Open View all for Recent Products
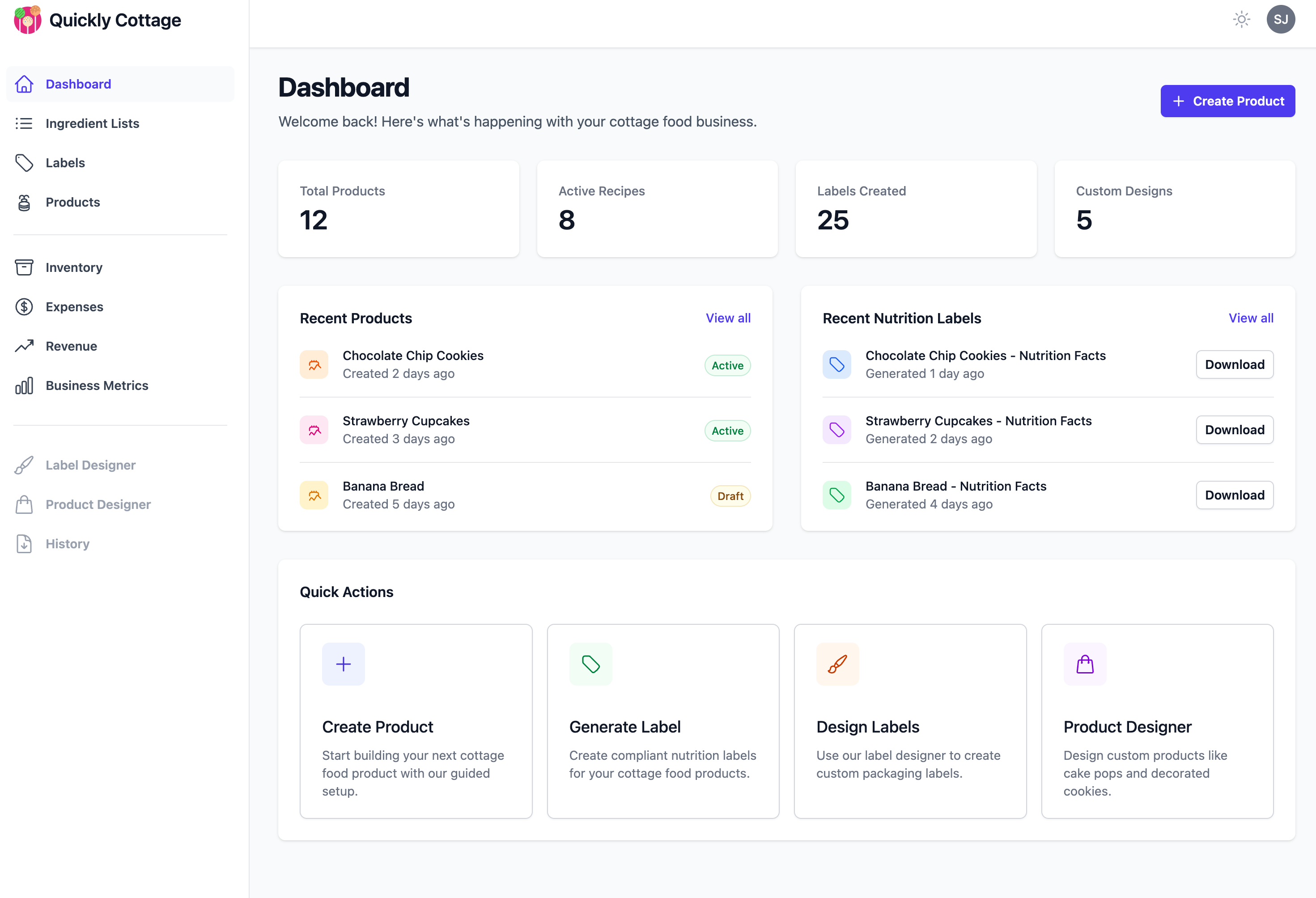The height and width of the screenshot is (898, 1316). tap(728, 318)
